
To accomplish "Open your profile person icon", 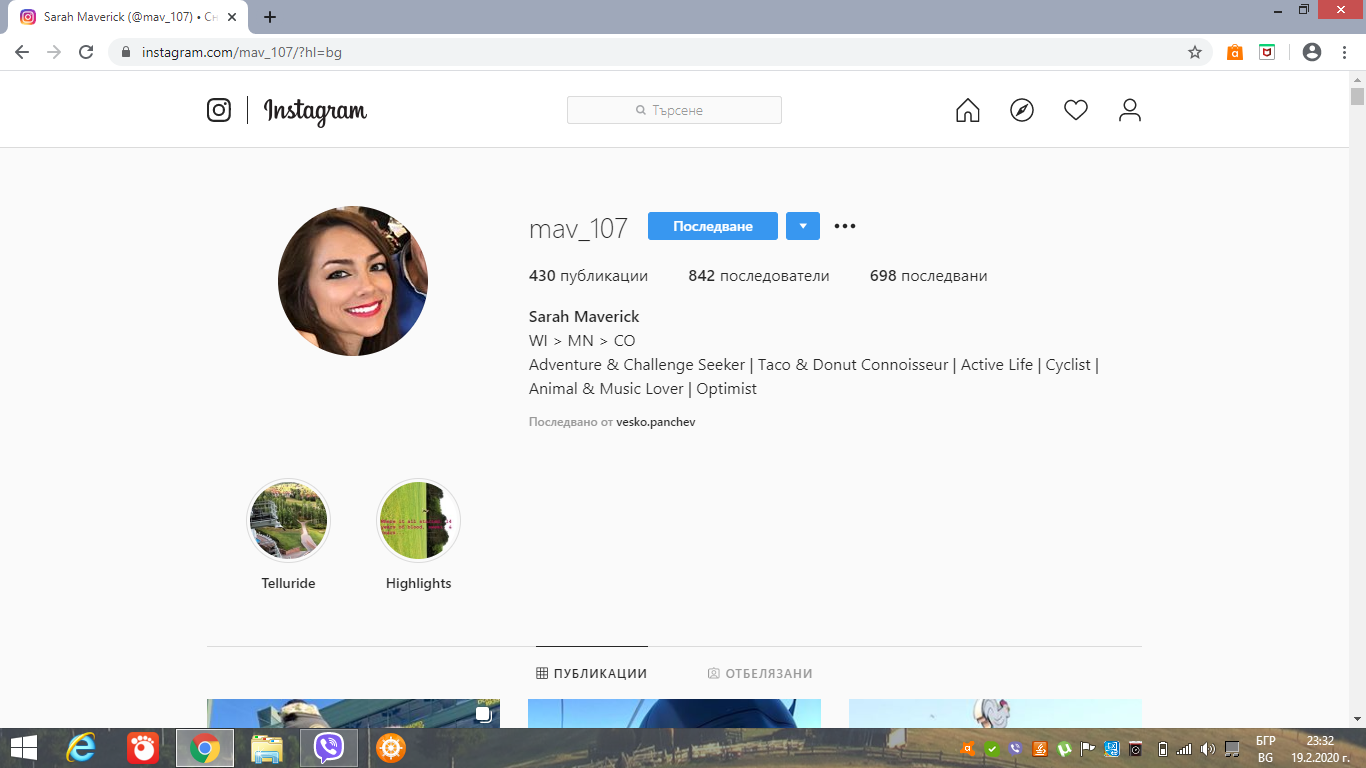I will (x=1129, y=110).
